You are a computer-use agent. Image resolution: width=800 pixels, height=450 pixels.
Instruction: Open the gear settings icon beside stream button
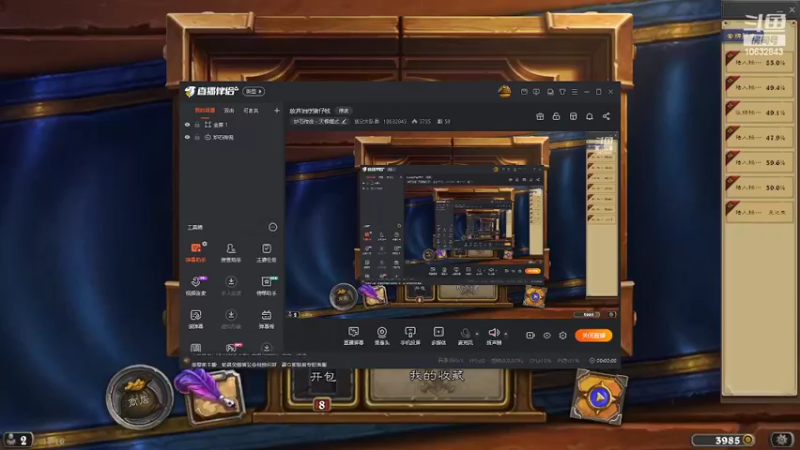tap(563, 335)
